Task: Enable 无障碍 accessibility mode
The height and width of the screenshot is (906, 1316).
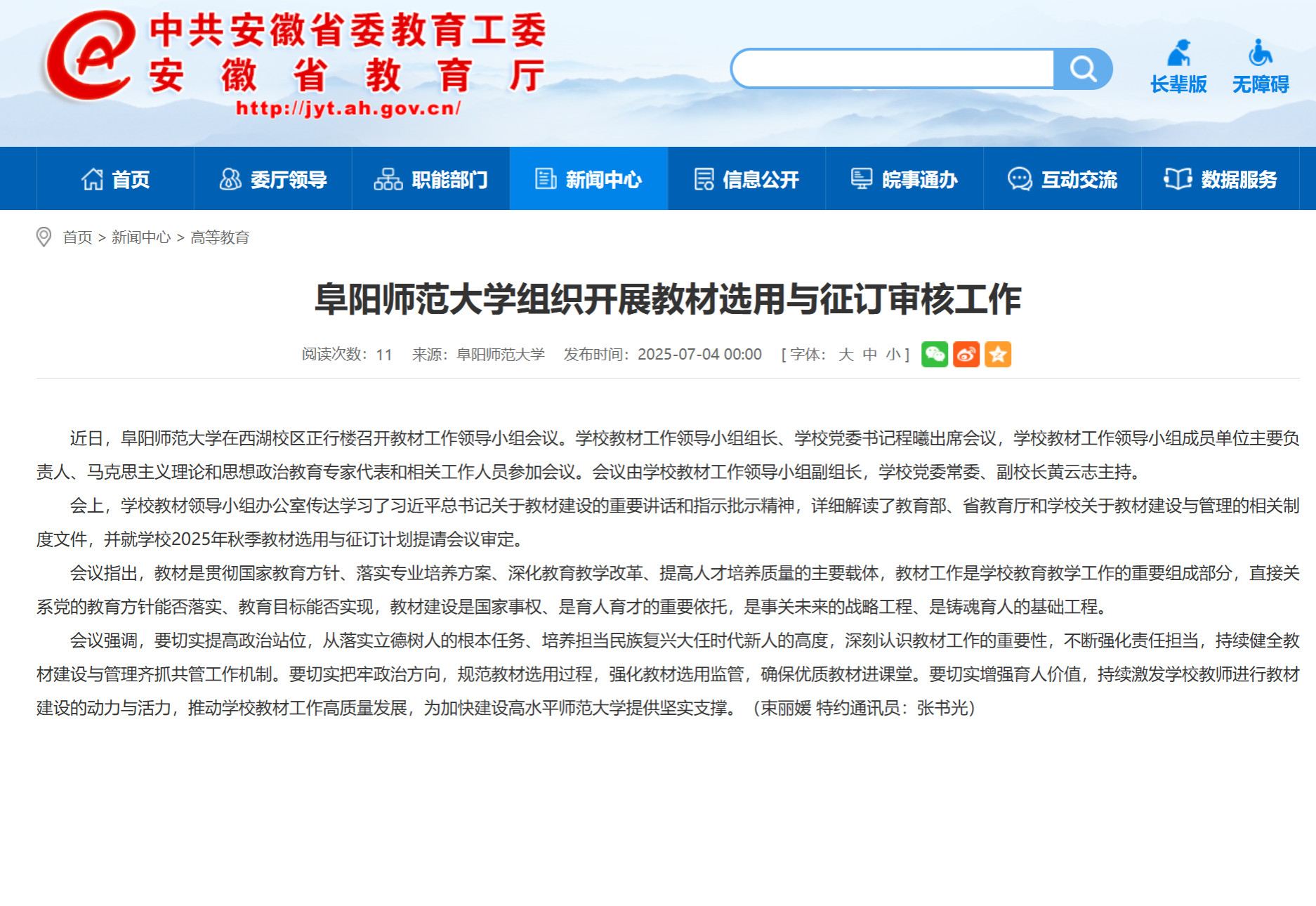Action: [x=1261, y=67]
